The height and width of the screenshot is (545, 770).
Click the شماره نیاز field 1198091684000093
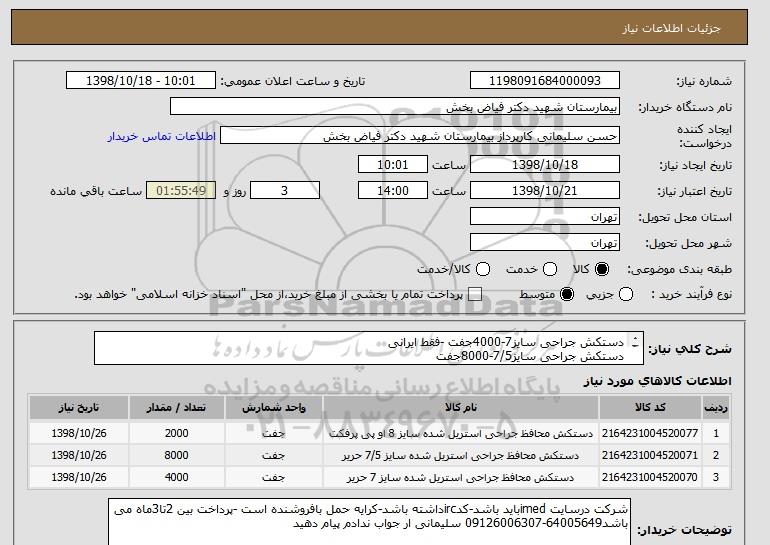click(x=545, y=81)
